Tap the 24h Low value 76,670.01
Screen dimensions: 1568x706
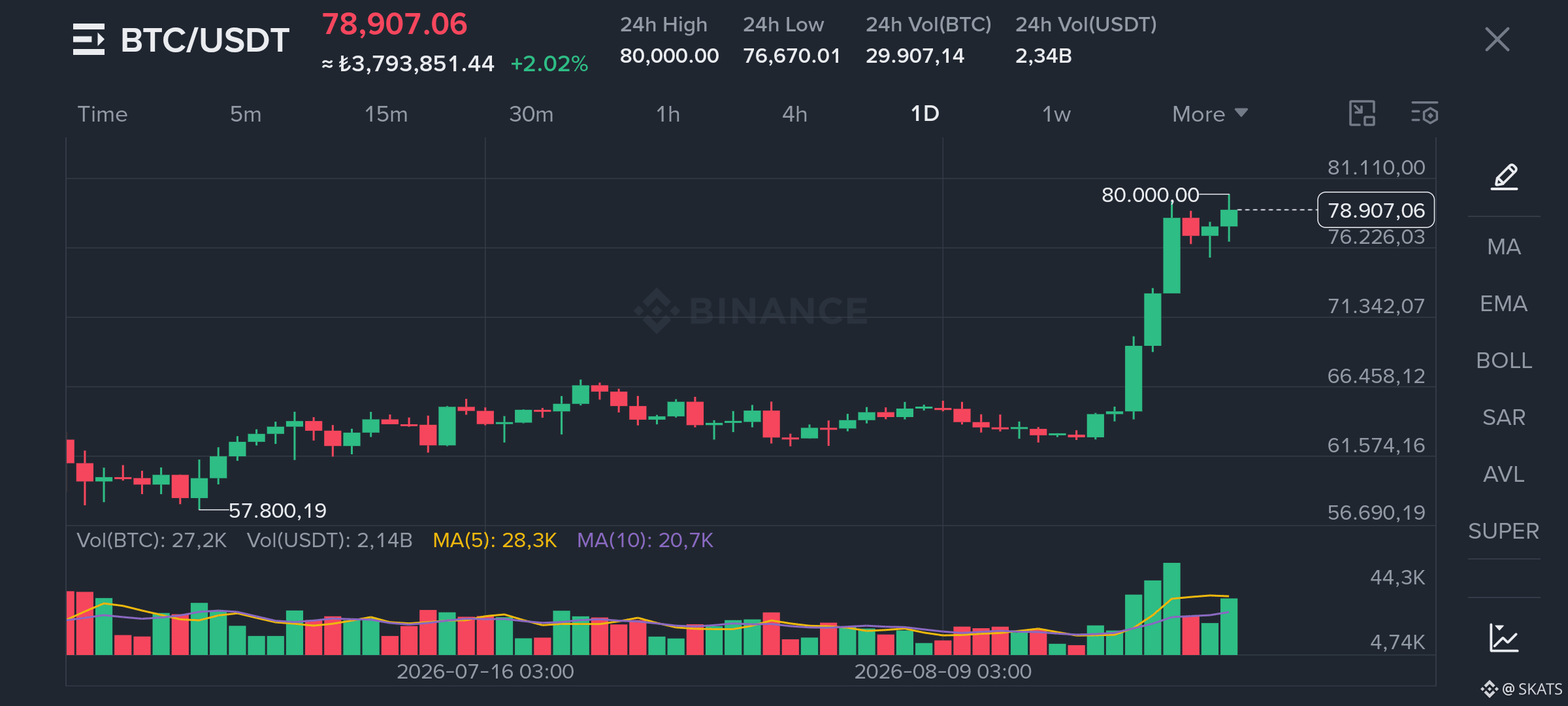pos(791,56)
